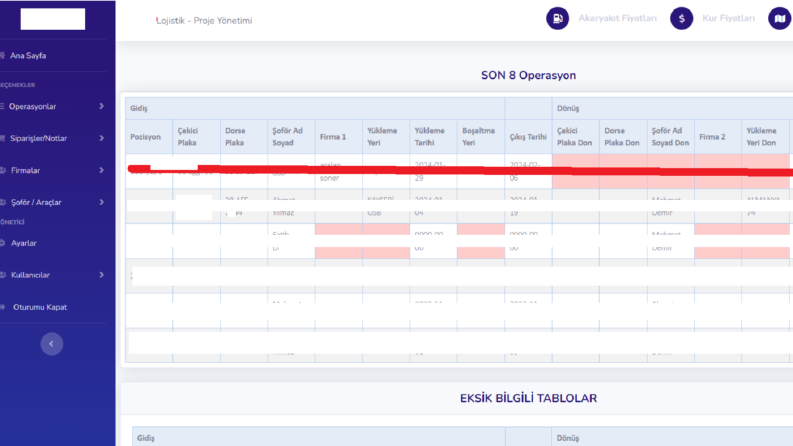The height and width of the screenshot is (446, 793).
Task: Open the Firmalar menu
Action: (25, 170)
